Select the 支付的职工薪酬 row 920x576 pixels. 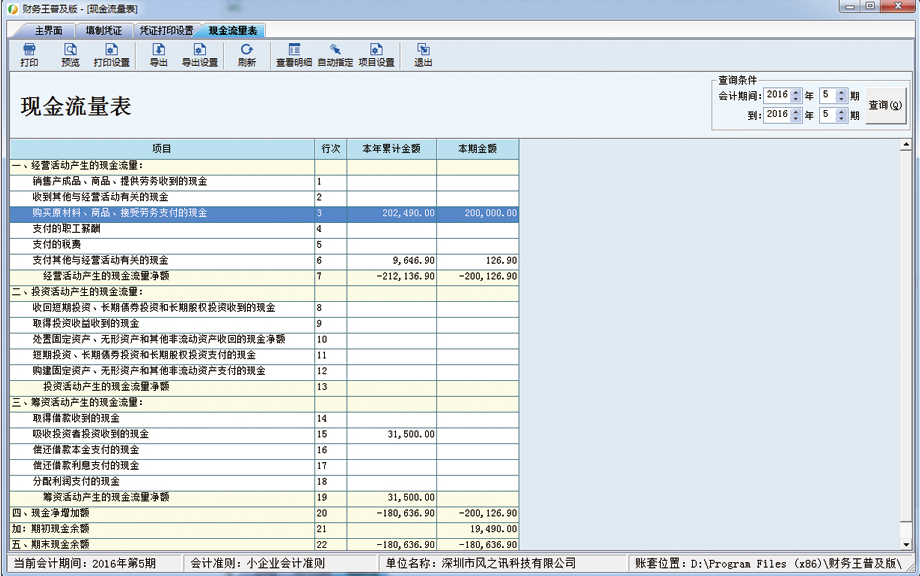264,229
